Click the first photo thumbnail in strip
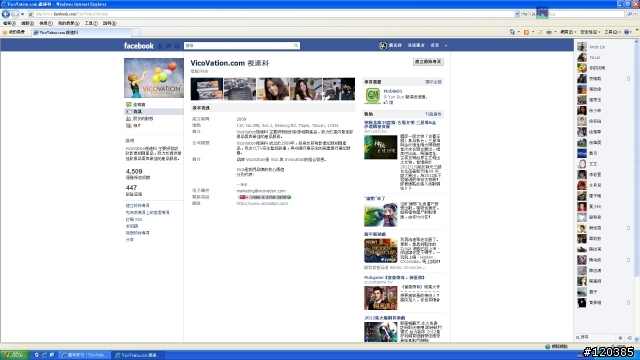Image resolution: width=640 pixels, height=360 pixels. 207,89
